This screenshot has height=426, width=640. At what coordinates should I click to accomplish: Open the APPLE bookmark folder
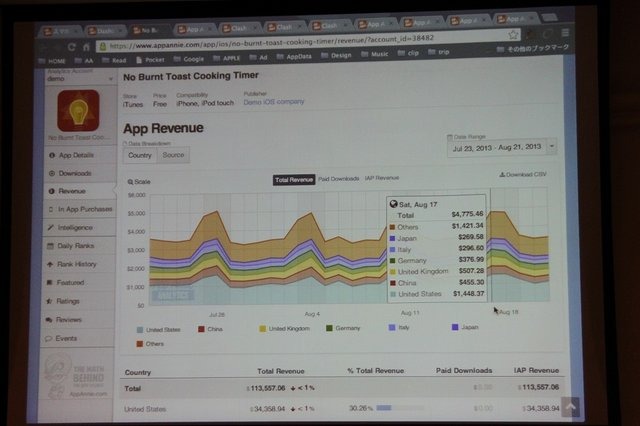[227, 58]
